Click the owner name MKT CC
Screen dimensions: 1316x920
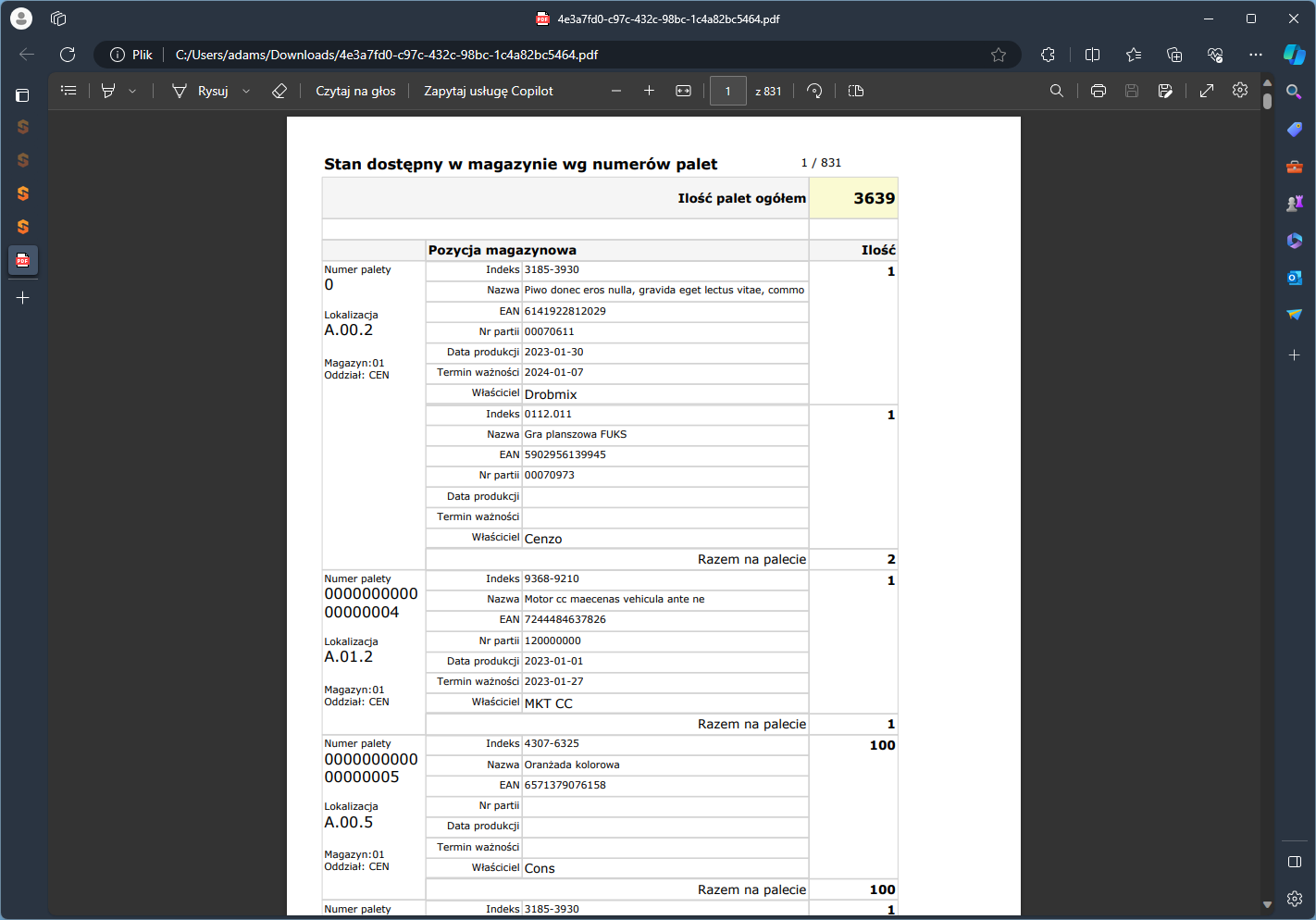549,703
